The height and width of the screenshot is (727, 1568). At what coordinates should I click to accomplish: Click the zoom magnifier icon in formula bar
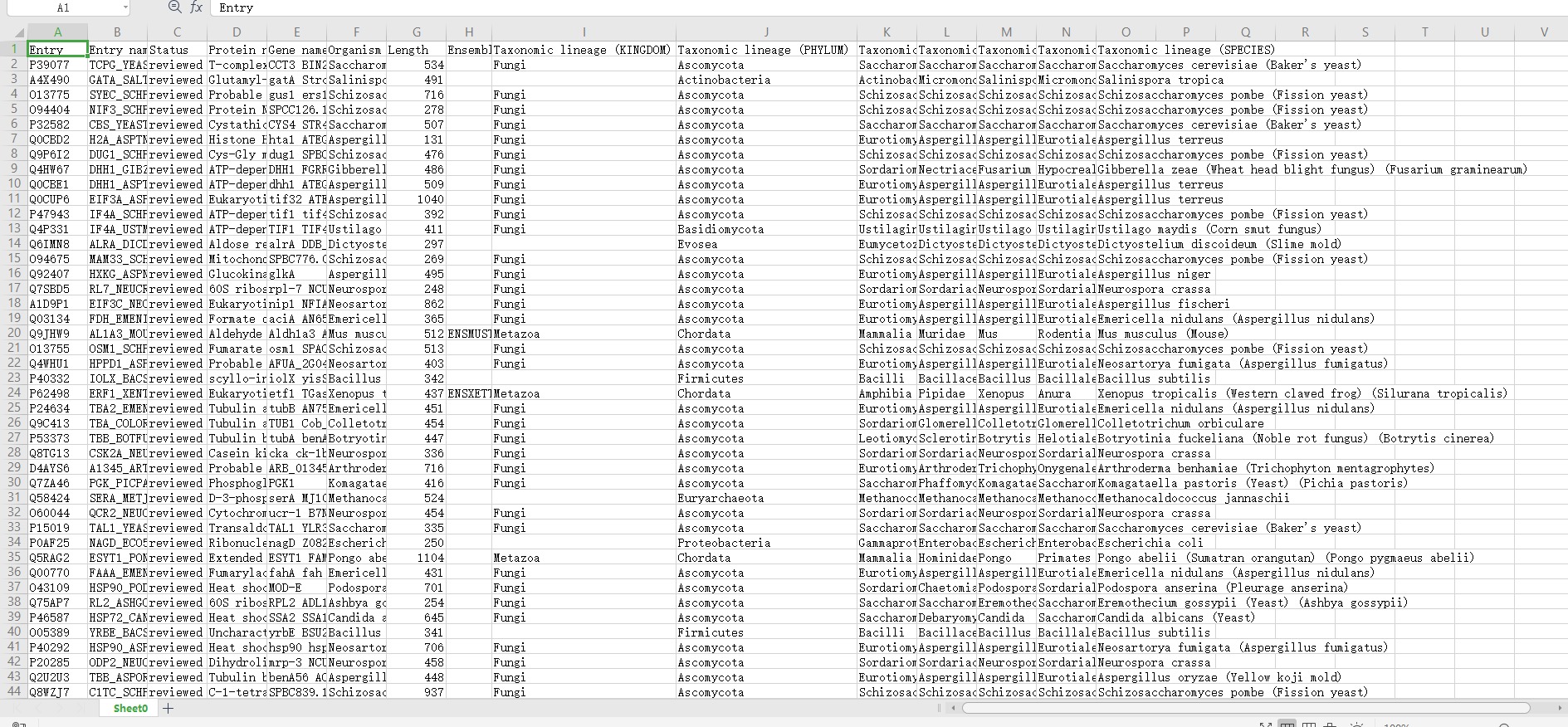coord(174,7)
